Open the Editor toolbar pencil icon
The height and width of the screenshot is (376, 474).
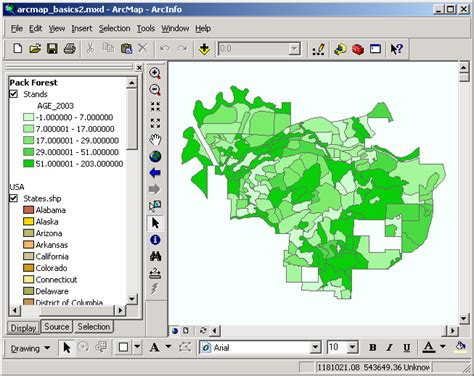(x=318, y=49)
